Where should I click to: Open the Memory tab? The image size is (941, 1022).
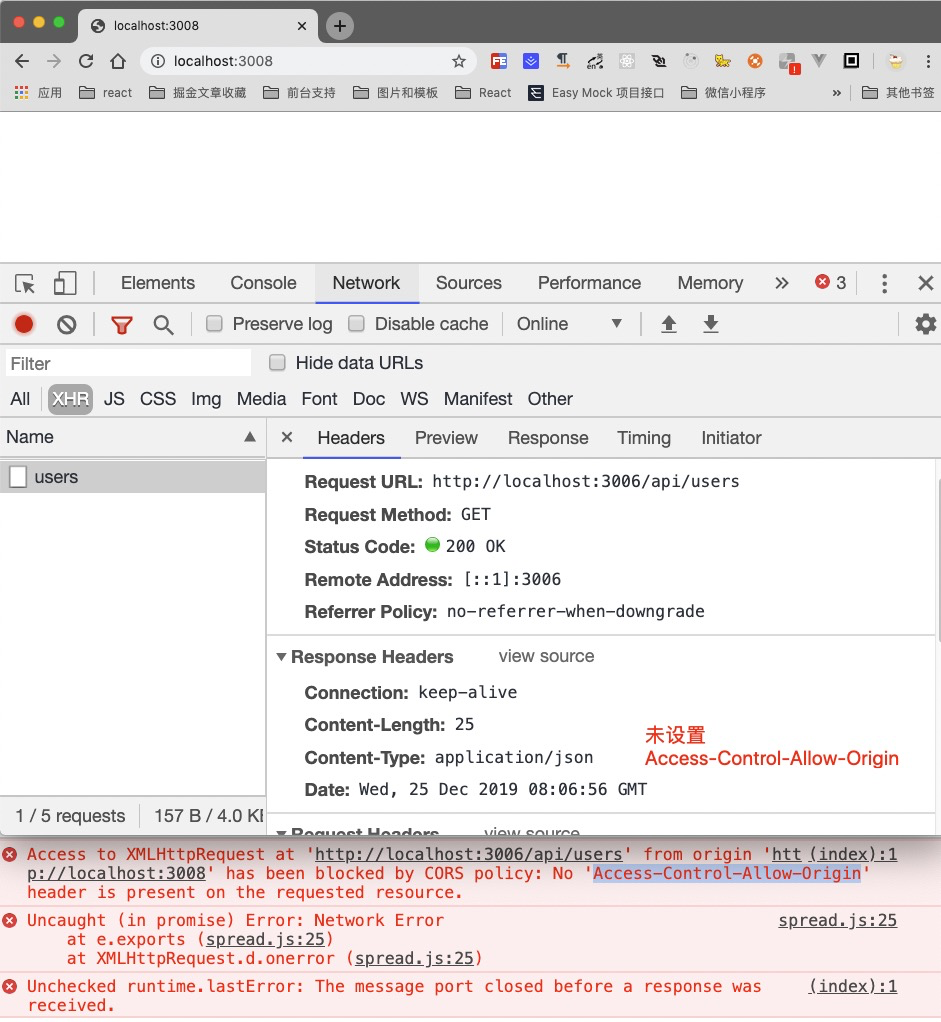tap(710, 283)
